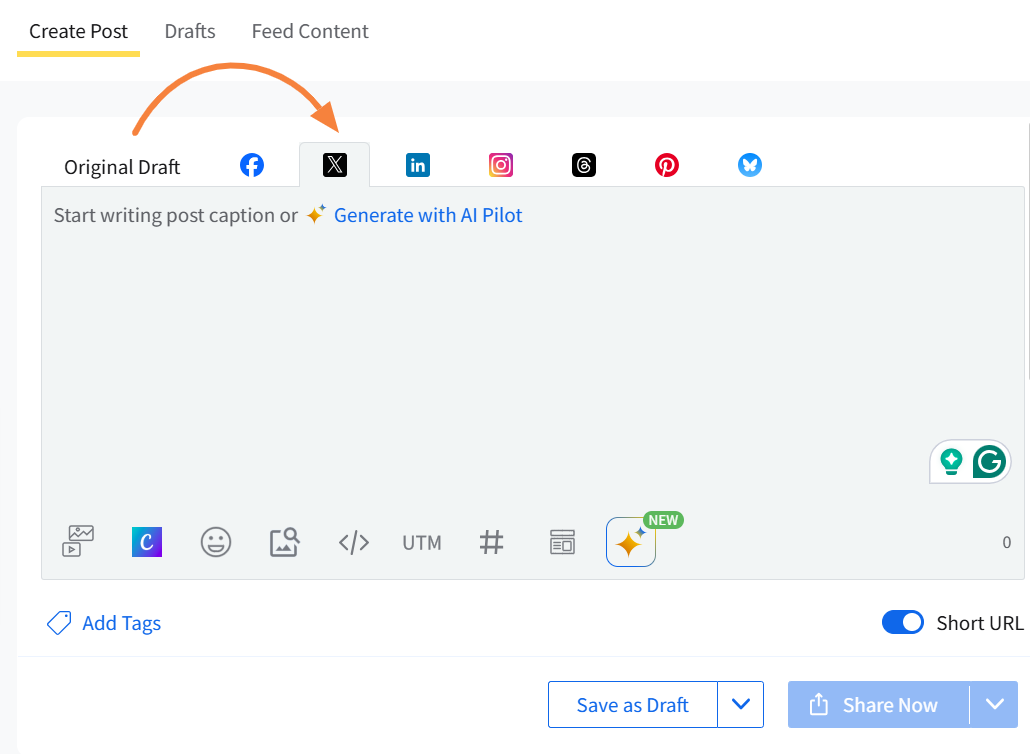Image resolution: width=1030 pixels, height=754 pixels.
Task: Expand the Share Now dropdown arrow
Action: pos(994,705)
